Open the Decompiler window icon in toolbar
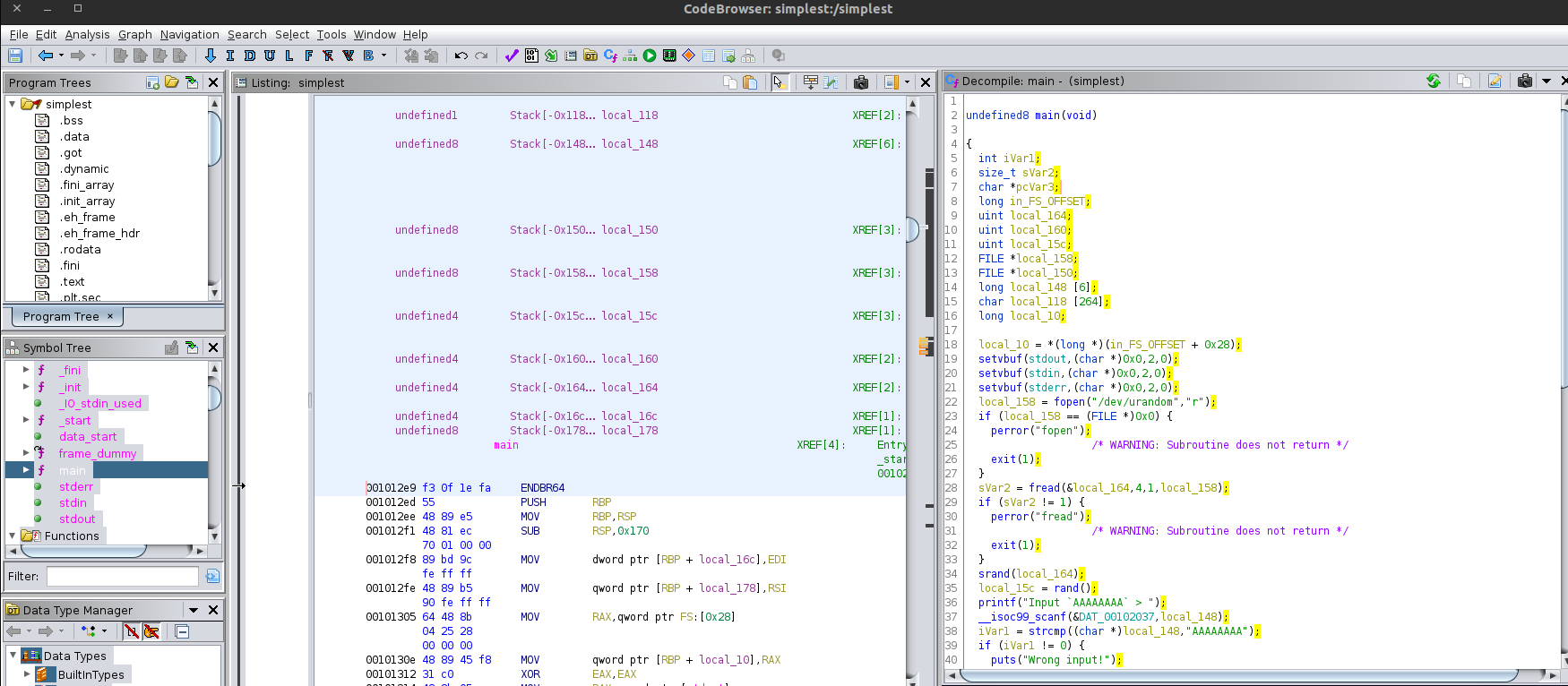Viewport: 1568px width, 686px height. [610, 56]
